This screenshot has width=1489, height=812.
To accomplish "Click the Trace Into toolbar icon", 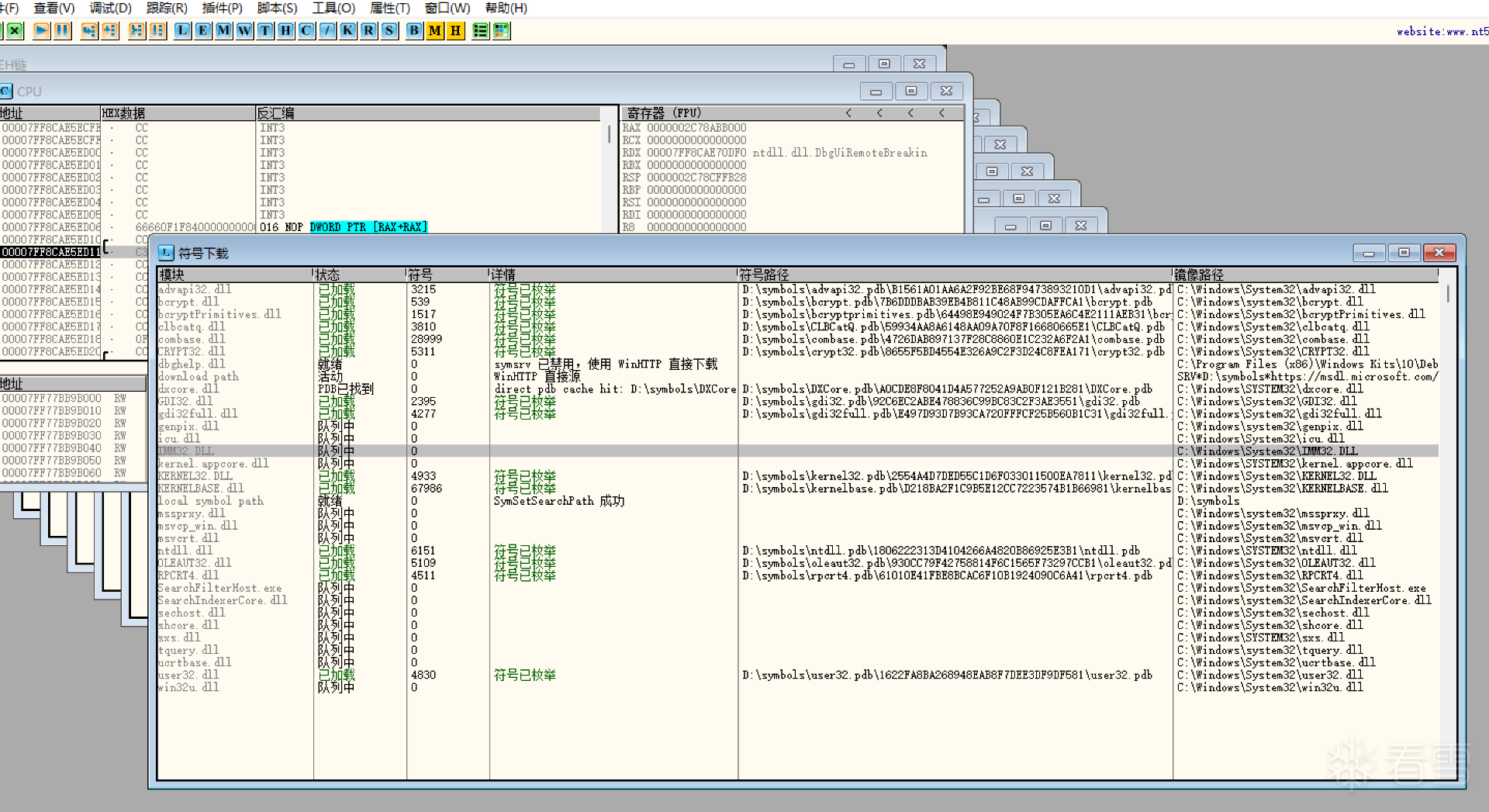I will [137, 30].
